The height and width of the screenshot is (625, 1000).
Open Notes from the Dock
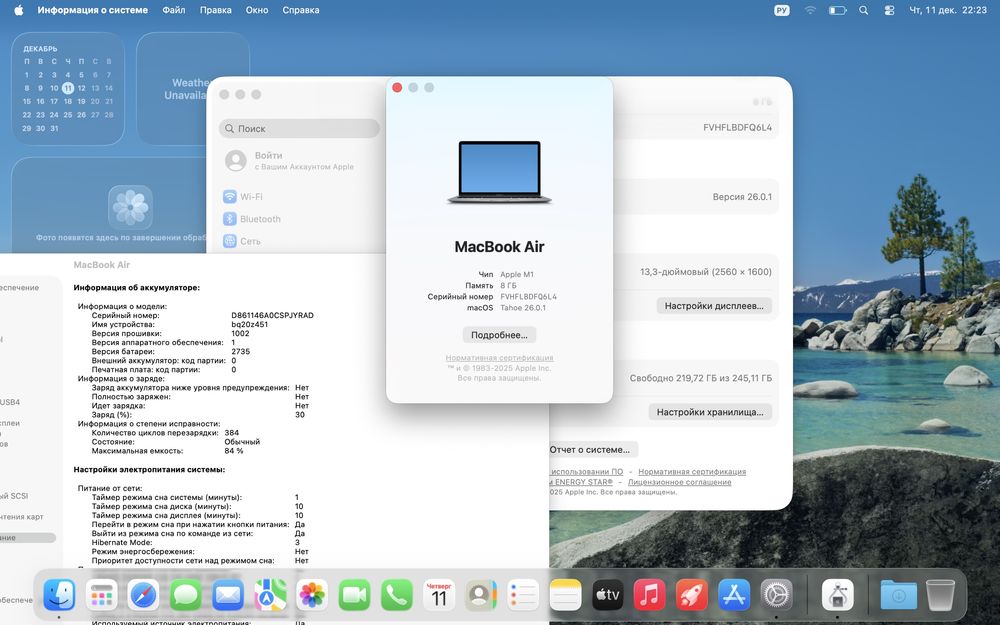565,595
